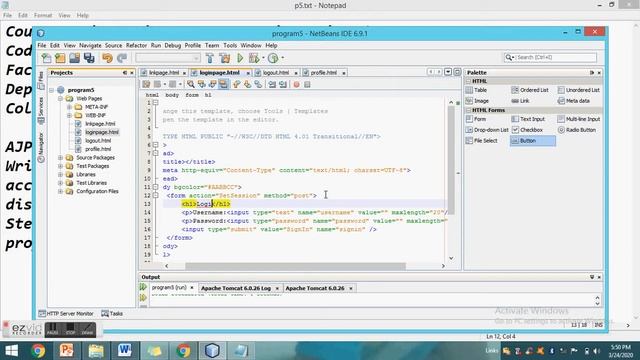Click the Re-run green arrows in Output
The height and width of the screenshot is (360, 640).
pyautogui.click(x=143, y=287)
